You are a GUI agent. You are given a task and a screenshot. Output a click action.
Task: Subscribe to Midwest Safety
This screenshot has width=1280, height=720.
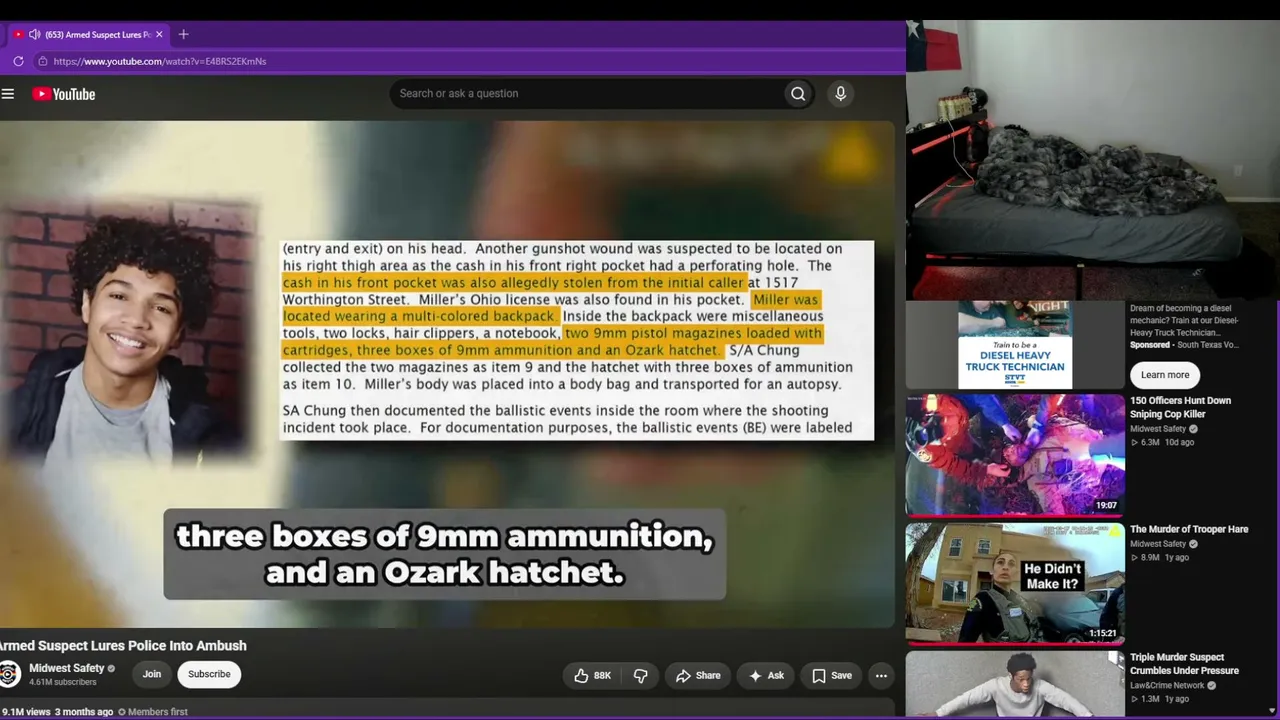click(209, 674)
